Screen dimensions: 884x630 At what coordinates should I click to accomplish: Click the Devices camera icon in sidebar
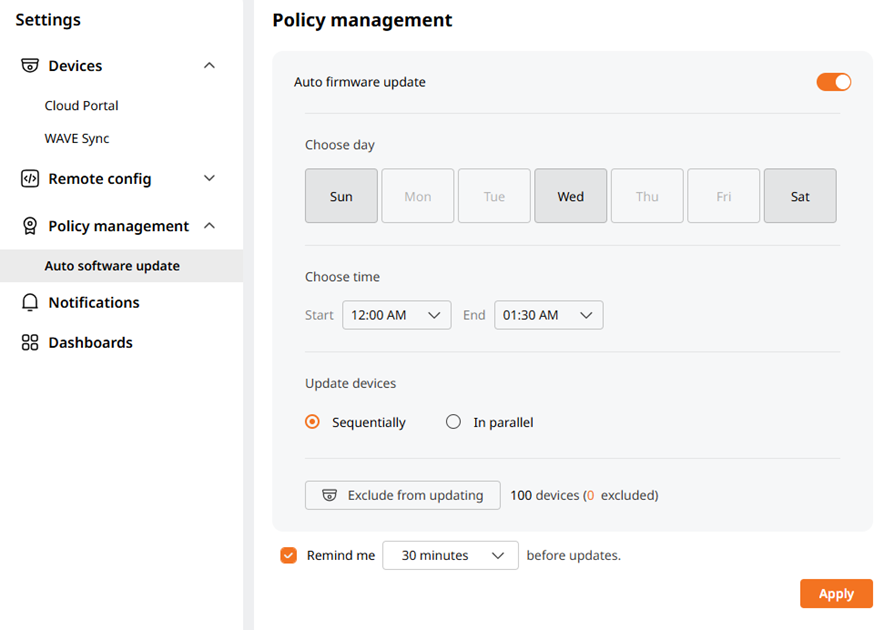point(30,66)
